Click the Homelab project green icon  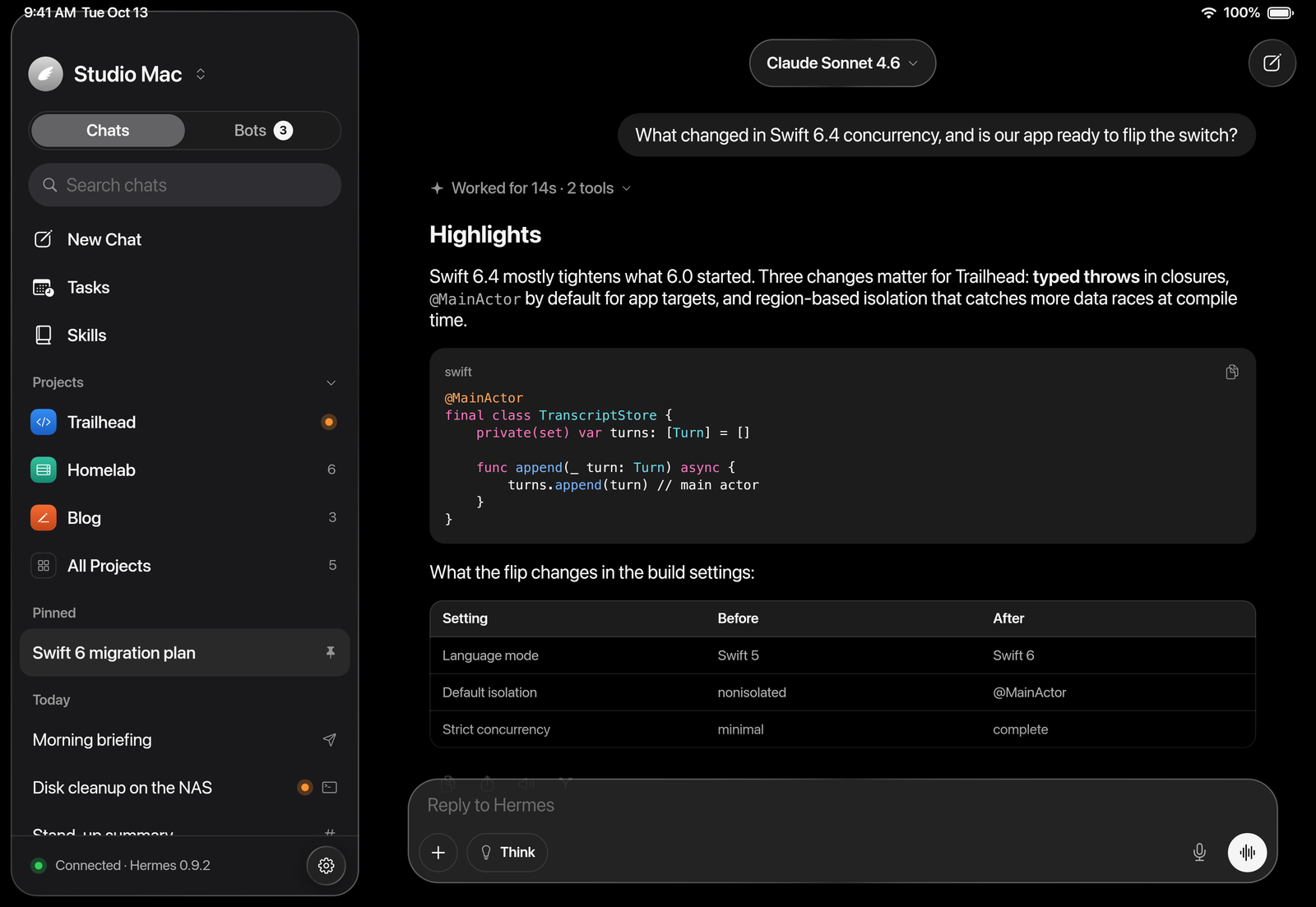pos(44,470)
